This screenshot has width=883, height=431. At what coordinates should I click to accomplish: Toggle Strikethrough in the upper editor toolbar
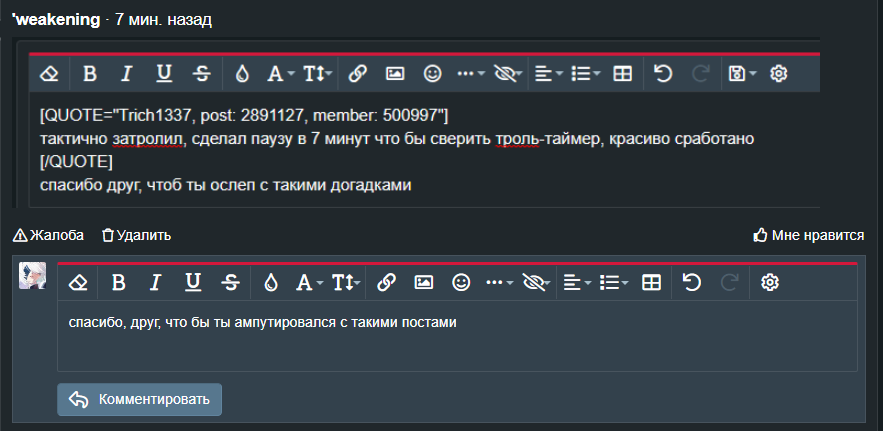(202, 74)
